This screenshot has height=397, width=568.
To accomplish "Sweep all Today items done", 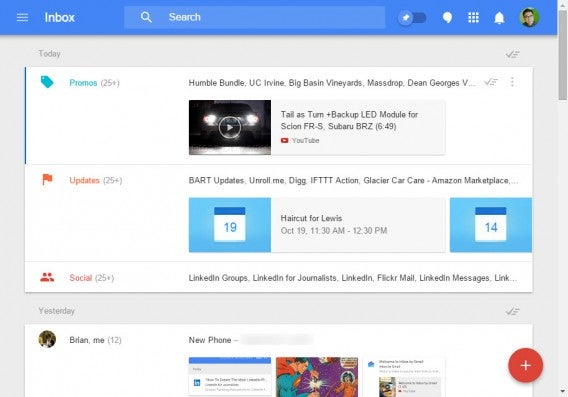I will [x=513, y=54].
